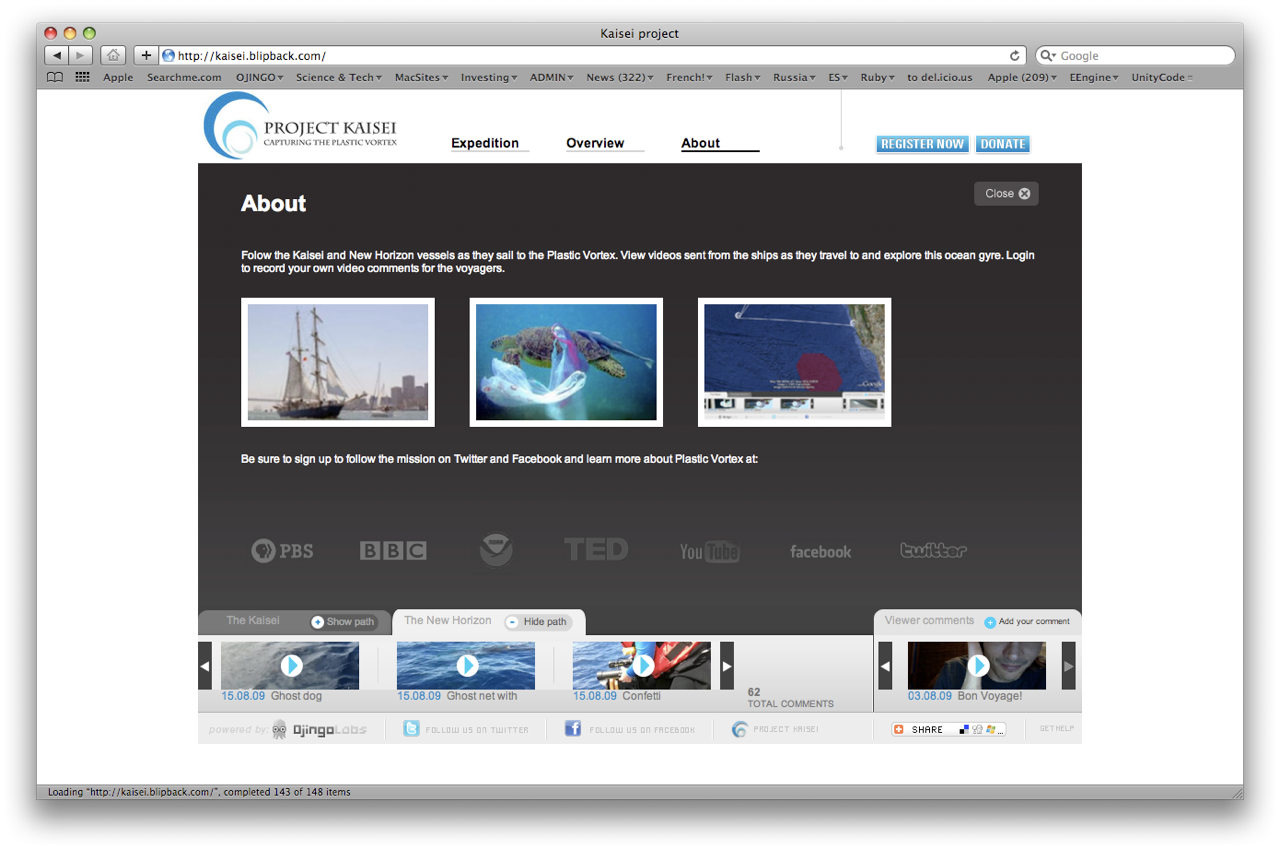Expand the Apple (209) bookmarks folder

pos(1023,77)
